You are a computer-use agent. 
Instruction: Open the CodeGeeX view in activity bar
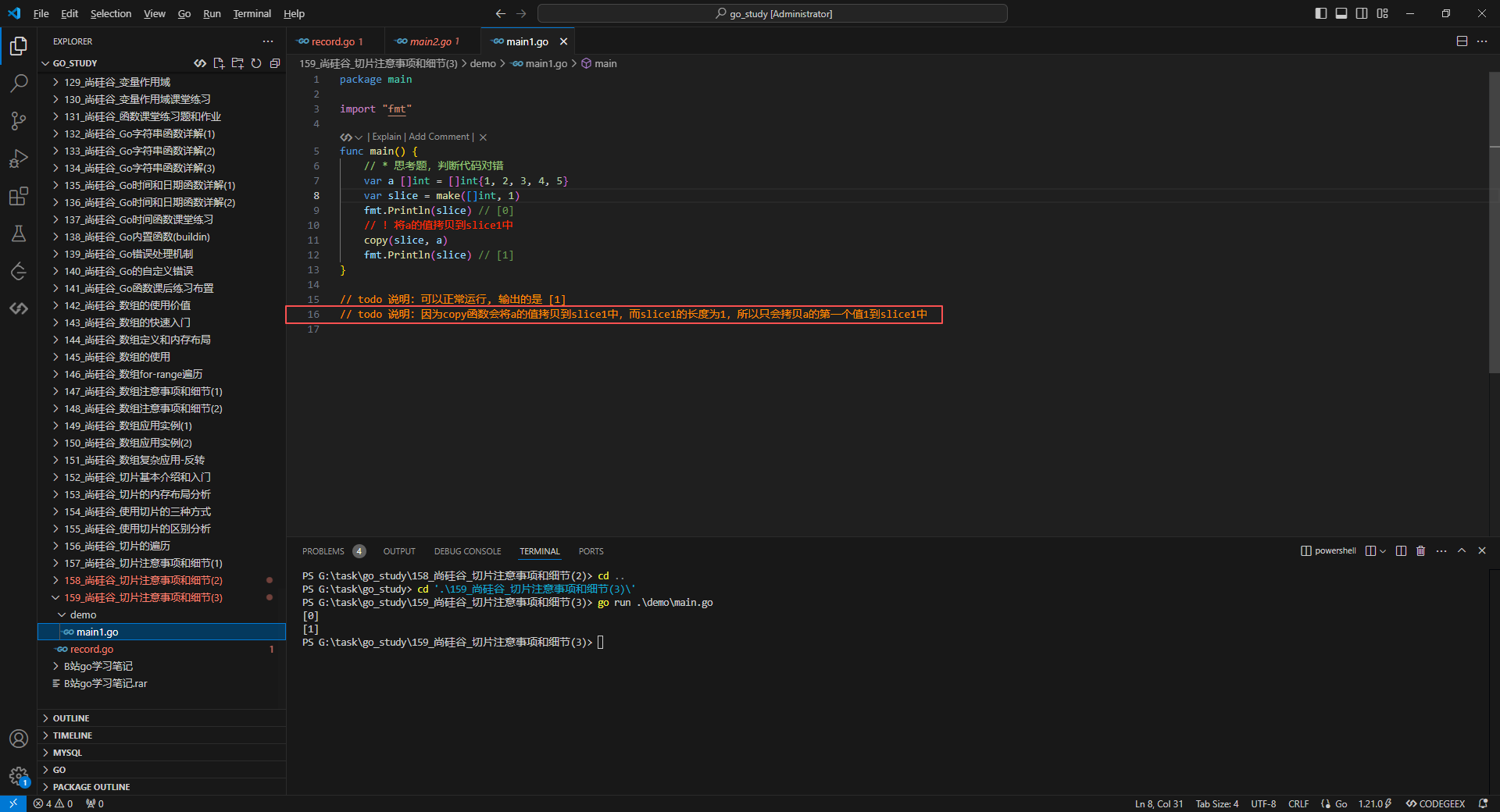(x=19, y=308)
